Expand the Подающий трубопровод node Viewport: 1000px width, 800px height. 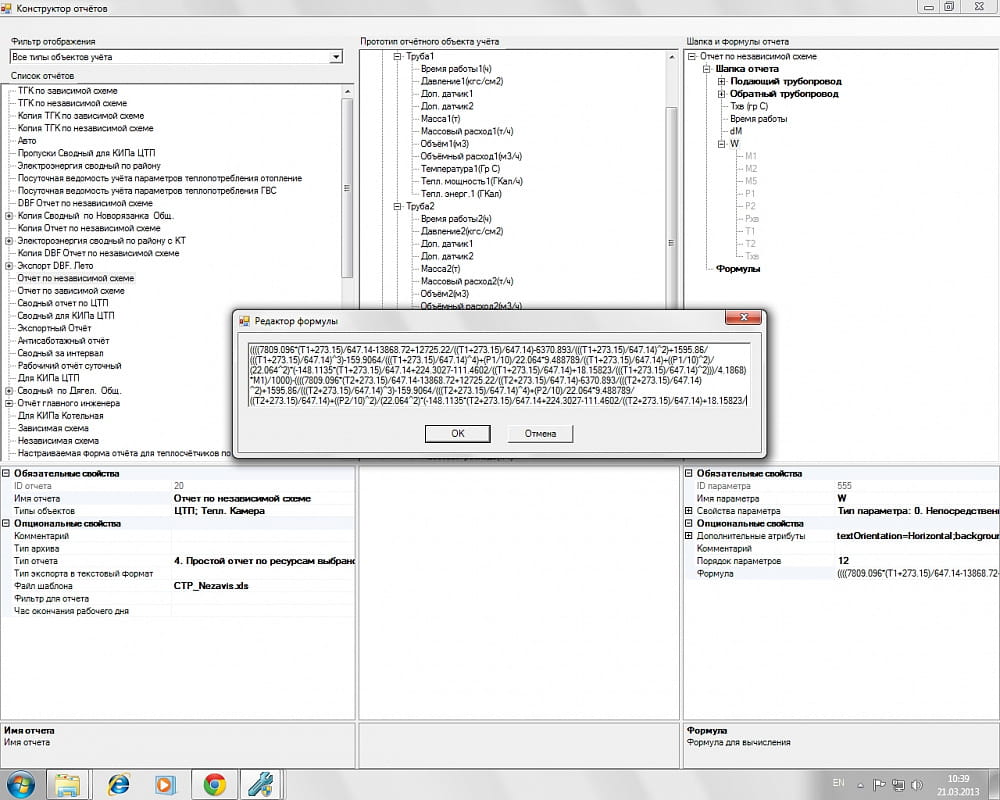click(x=721, y=81)
